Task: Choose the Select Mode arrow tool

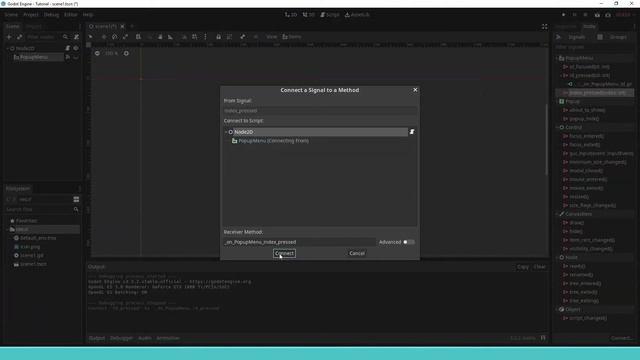Action: 91,37
